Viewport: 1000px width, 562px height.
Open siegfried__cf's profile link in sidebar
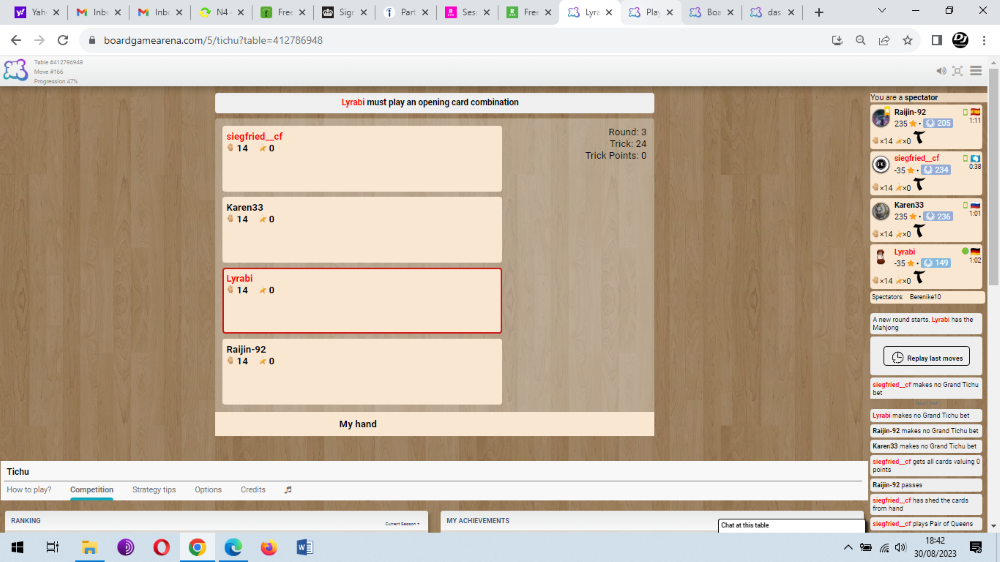[x=916, y=158]
